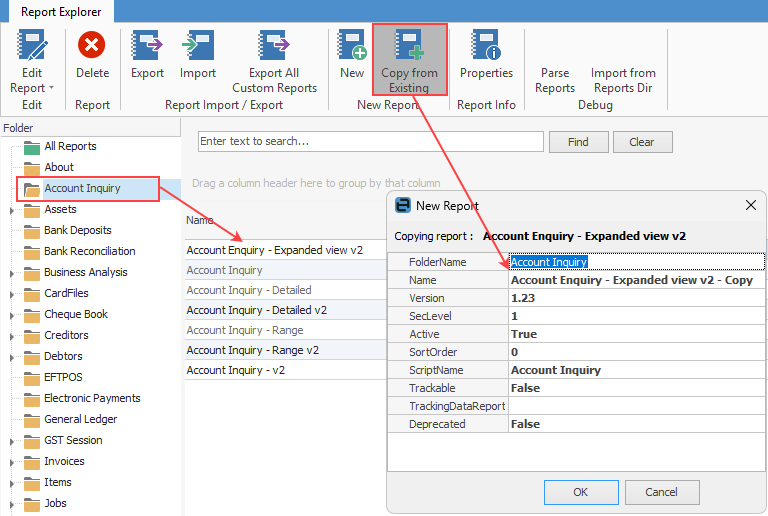Click the ScriptName value Account Inquiry
The width and height of the screenshot is (768, 516).
[x=637, y=370]
